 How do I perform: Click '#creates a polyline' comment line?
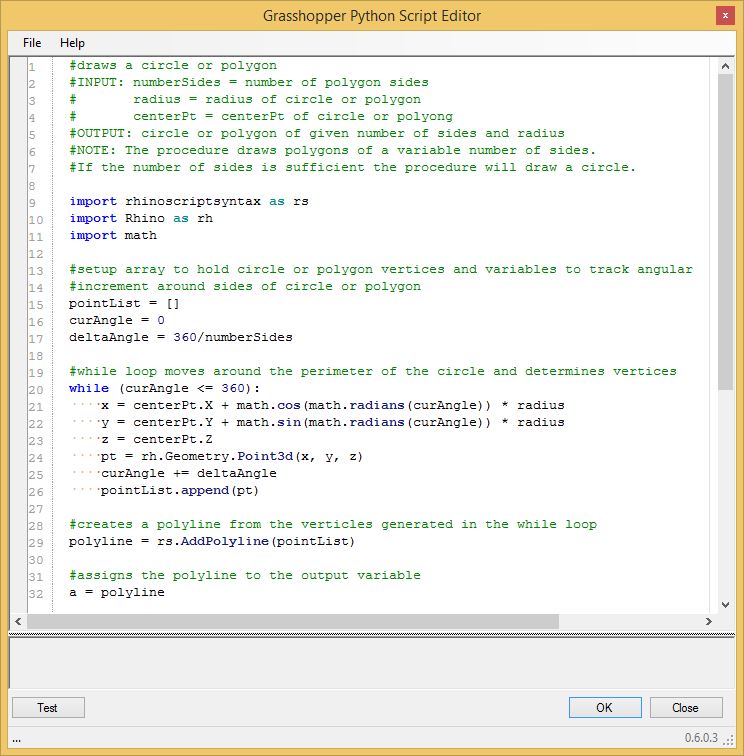(333, 524)
